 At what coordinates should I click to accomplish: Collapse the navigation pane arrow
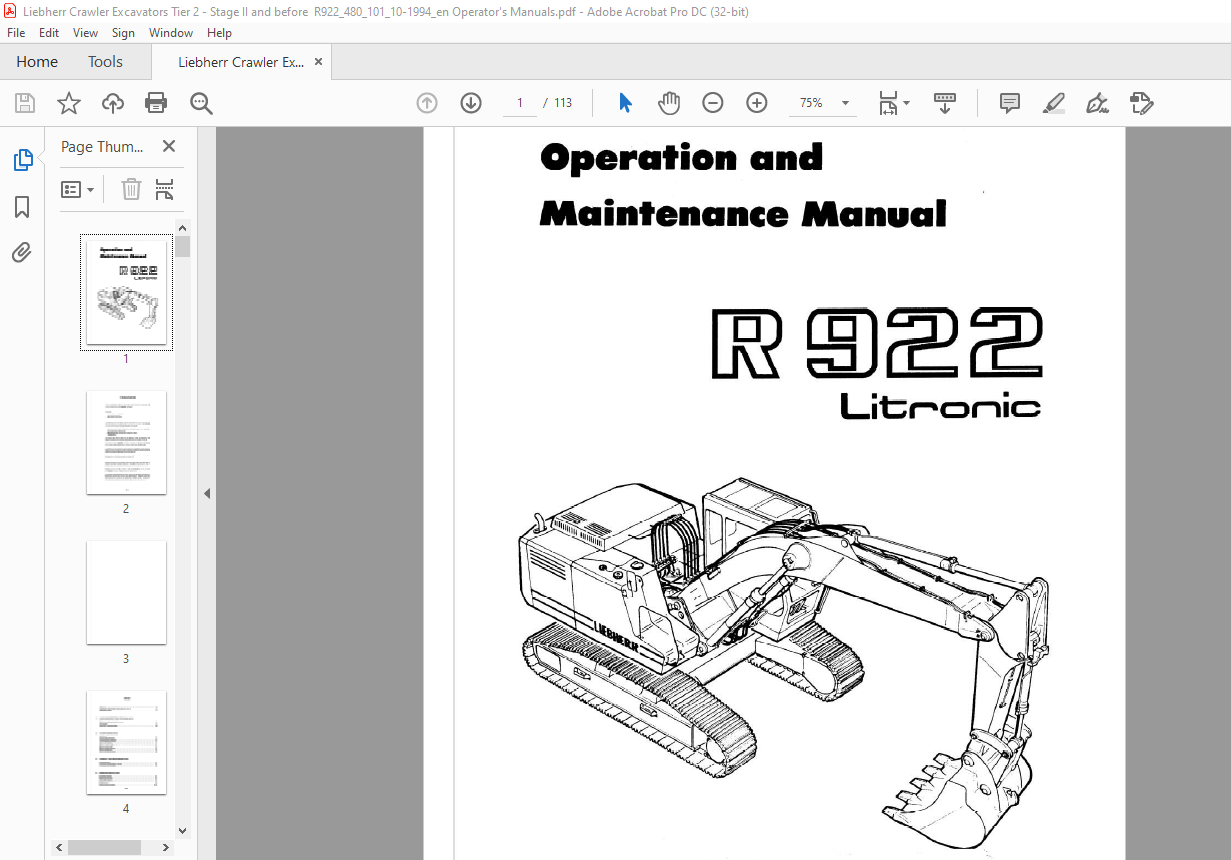pyautogui.click(x=207, y=493)
